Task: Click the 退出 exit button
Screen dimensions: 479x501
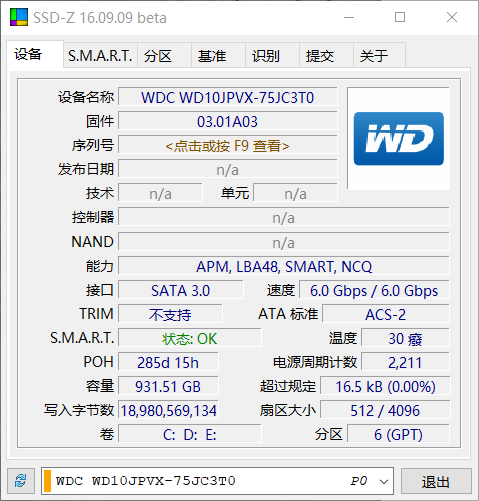Action: pyautogui.click(x=436, y=481)
